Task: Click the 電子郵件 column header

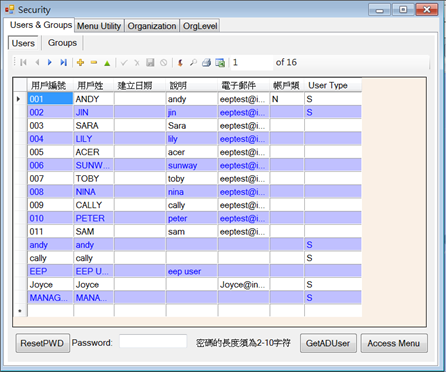Action: tap(244, 85)
